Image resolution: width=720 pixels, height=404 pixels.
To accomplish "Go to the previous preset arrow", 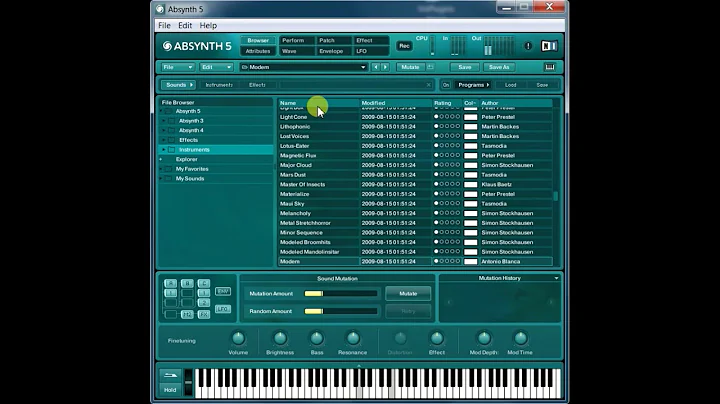I will point(376,67).
